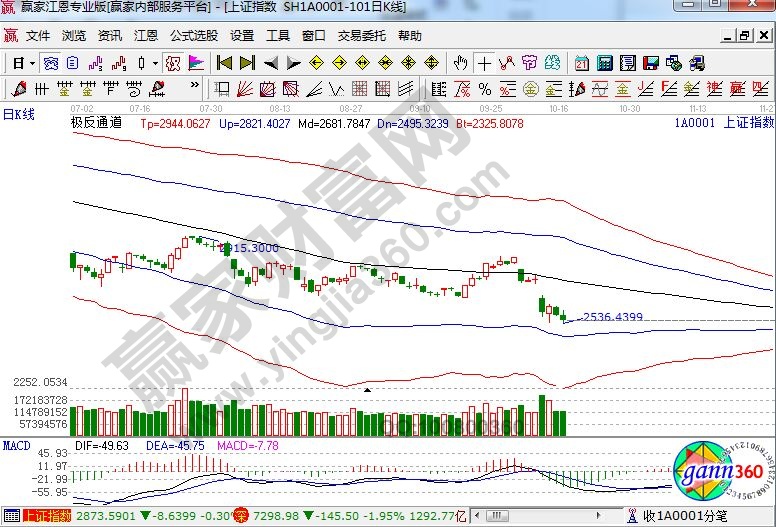Click the calendar icon in toolbar

coord(580,62)
